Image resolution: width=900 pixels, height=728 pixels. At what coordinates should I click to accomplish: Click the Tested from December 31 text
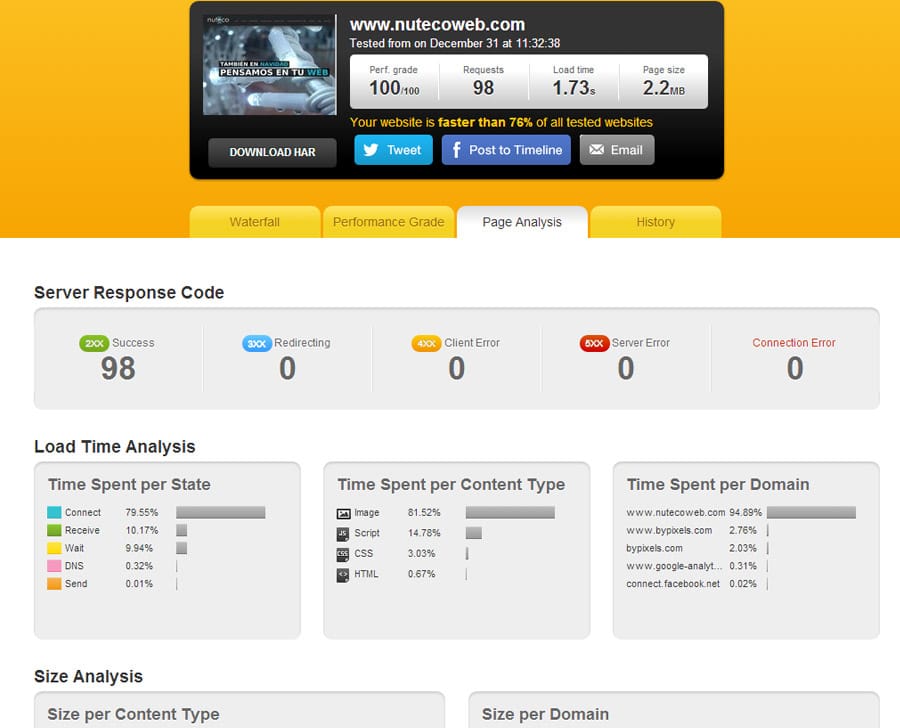coord(455,43)
